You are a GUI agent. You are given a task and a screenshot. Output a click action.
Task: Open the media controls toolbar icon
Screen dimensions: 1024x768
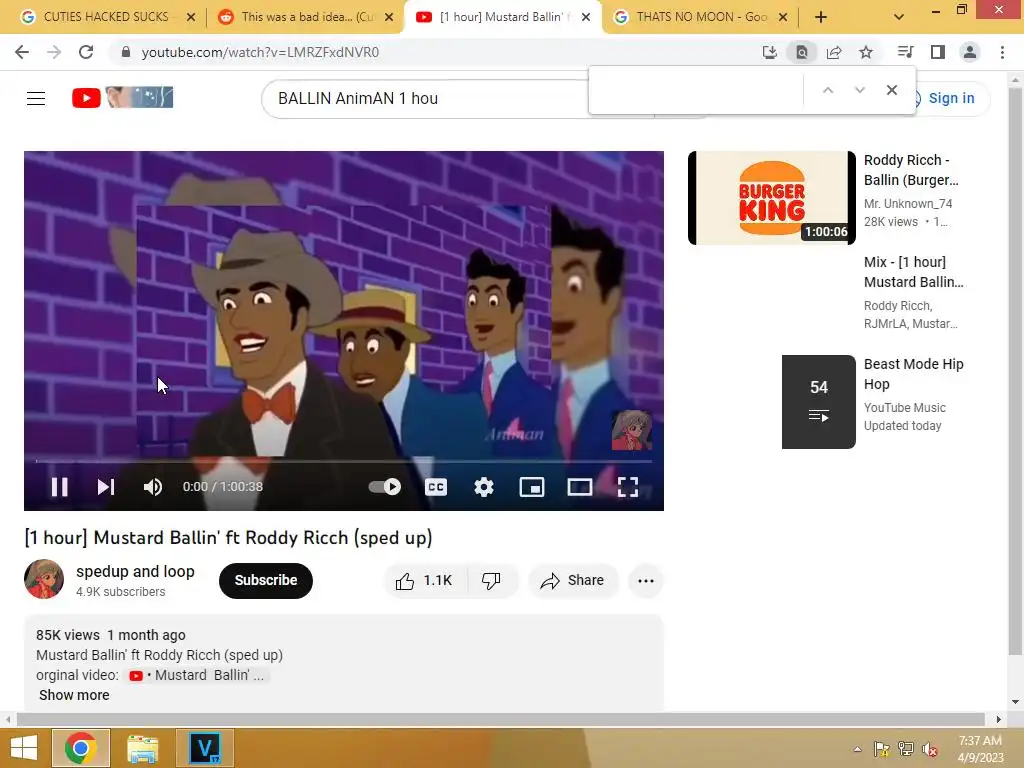[906, 52]
